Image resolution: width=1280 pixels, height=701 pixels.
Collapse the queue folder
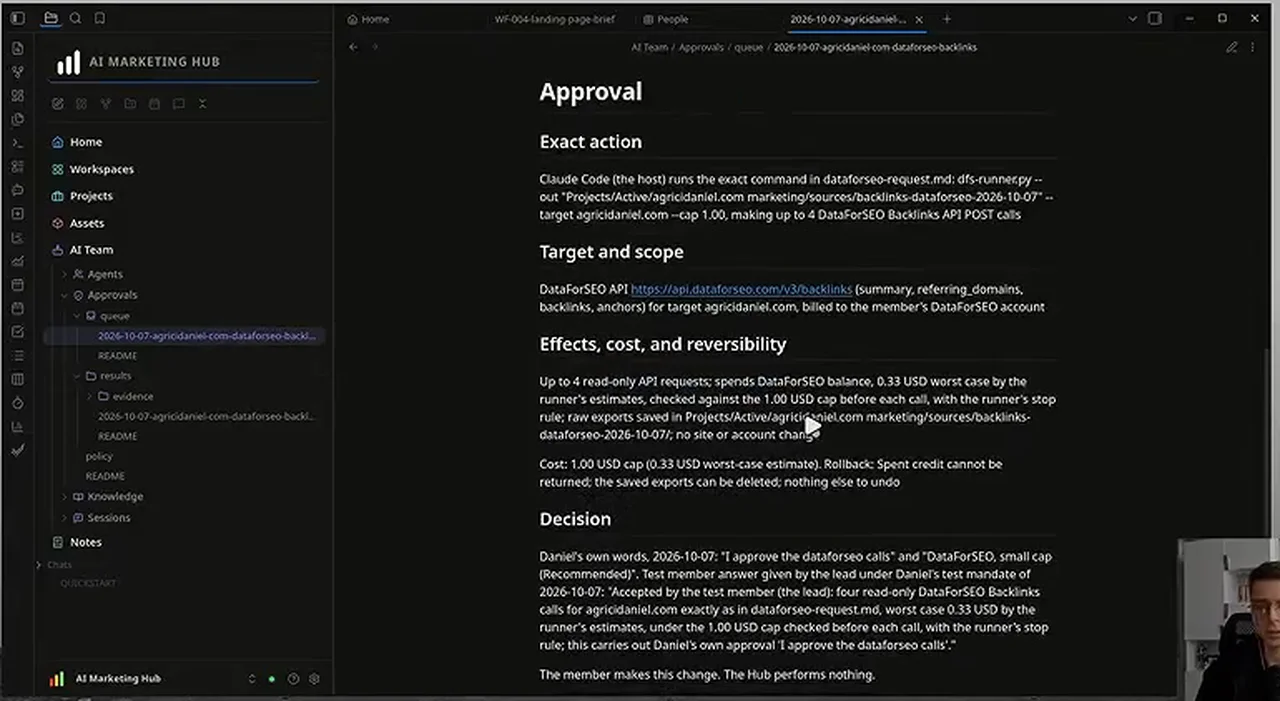pos(77,316)
